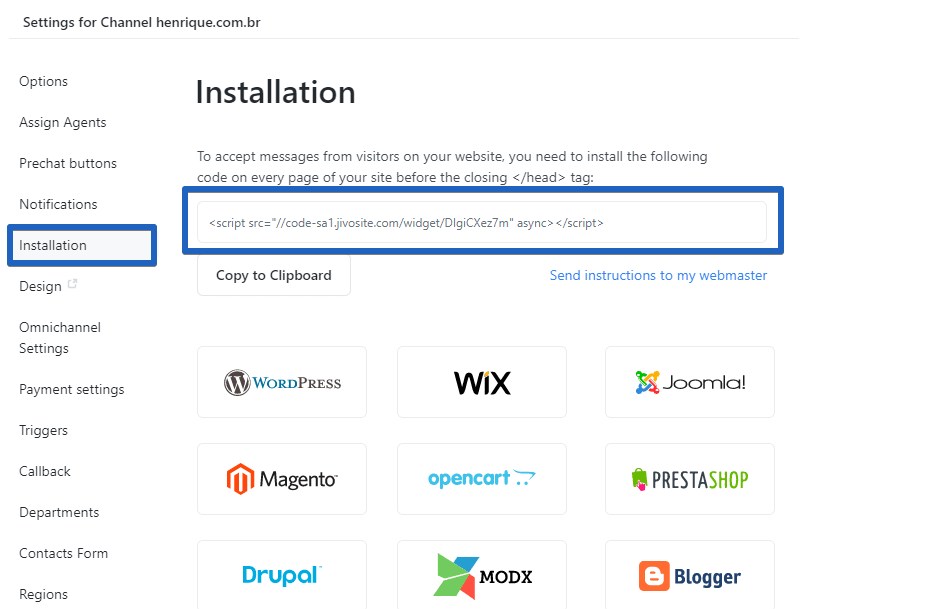947x609 pixels.
Task: Open Callback settings
Action: point(45,472)
